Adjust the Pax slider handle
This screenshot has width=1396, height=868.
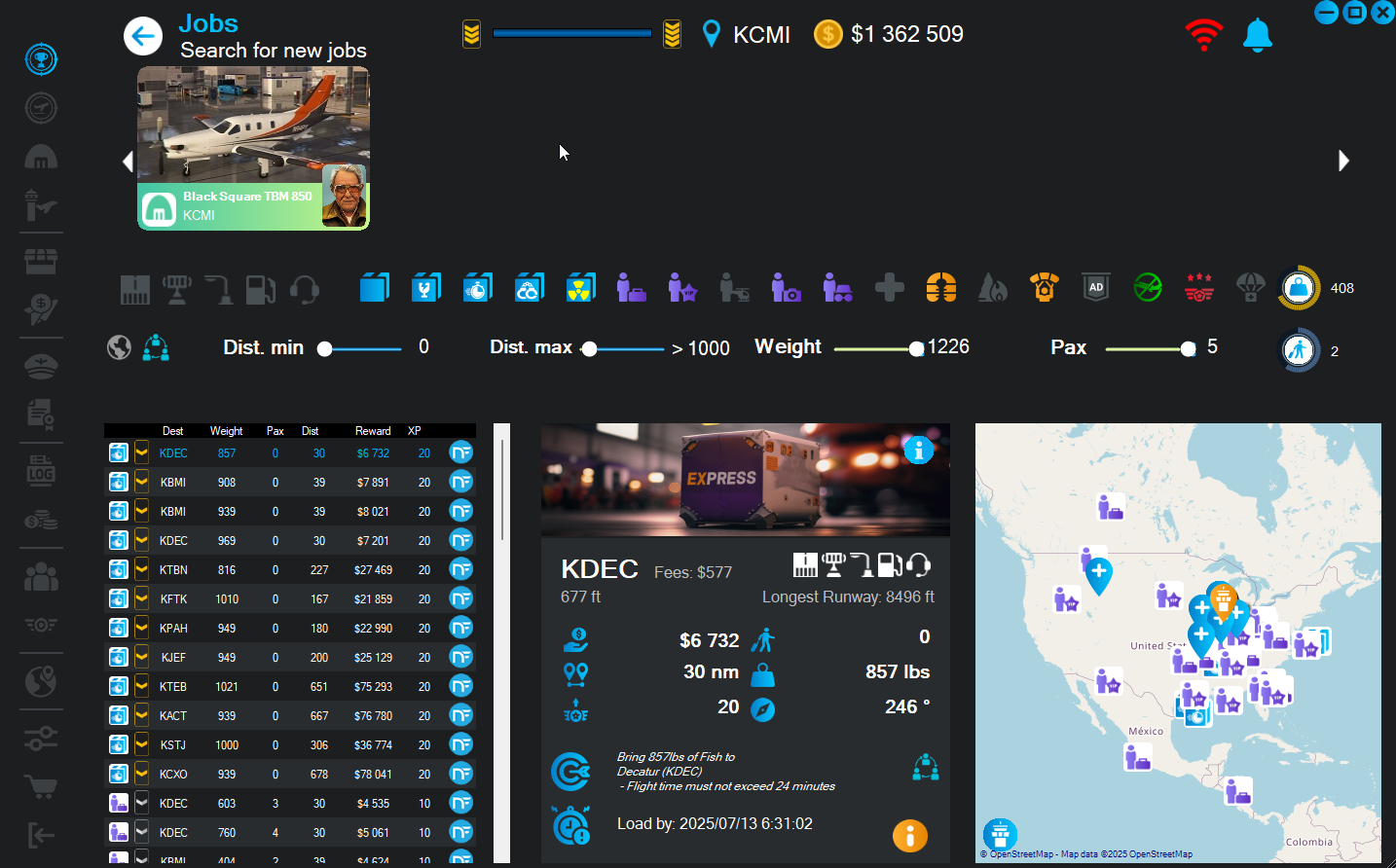click(1188, 348)
